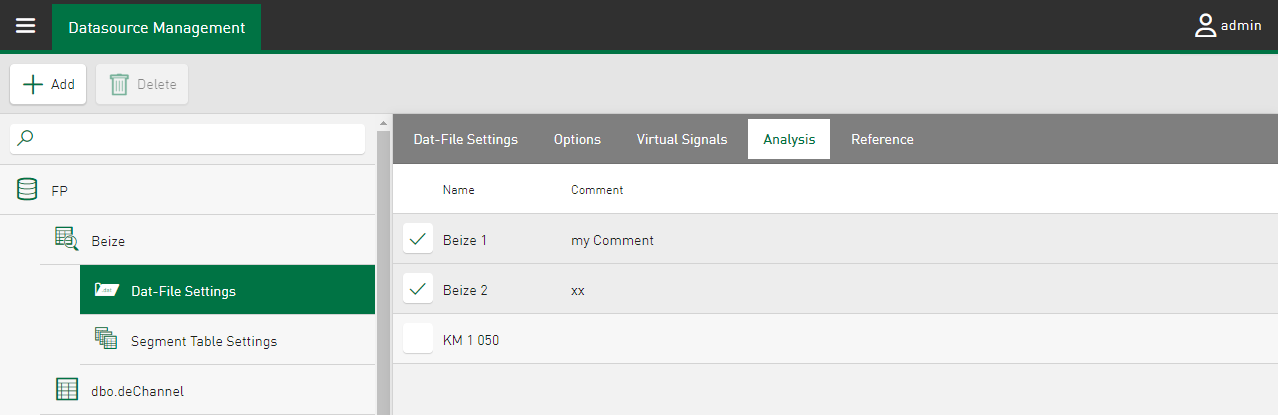Uncheck the Beize 1 checkbox

pos(418,240)
